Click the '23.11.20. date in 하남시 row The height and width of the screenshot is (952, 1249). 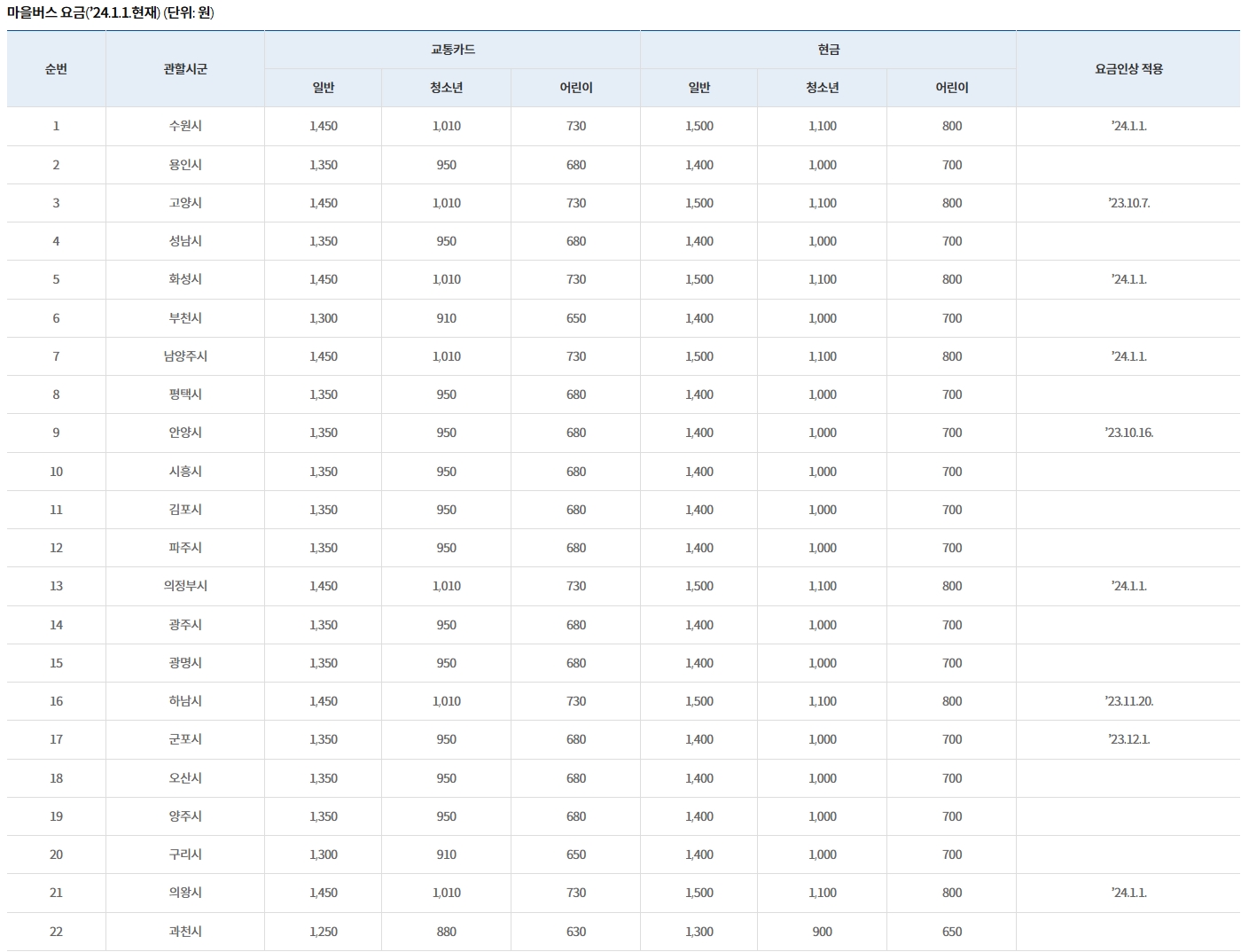point(1128,701)
